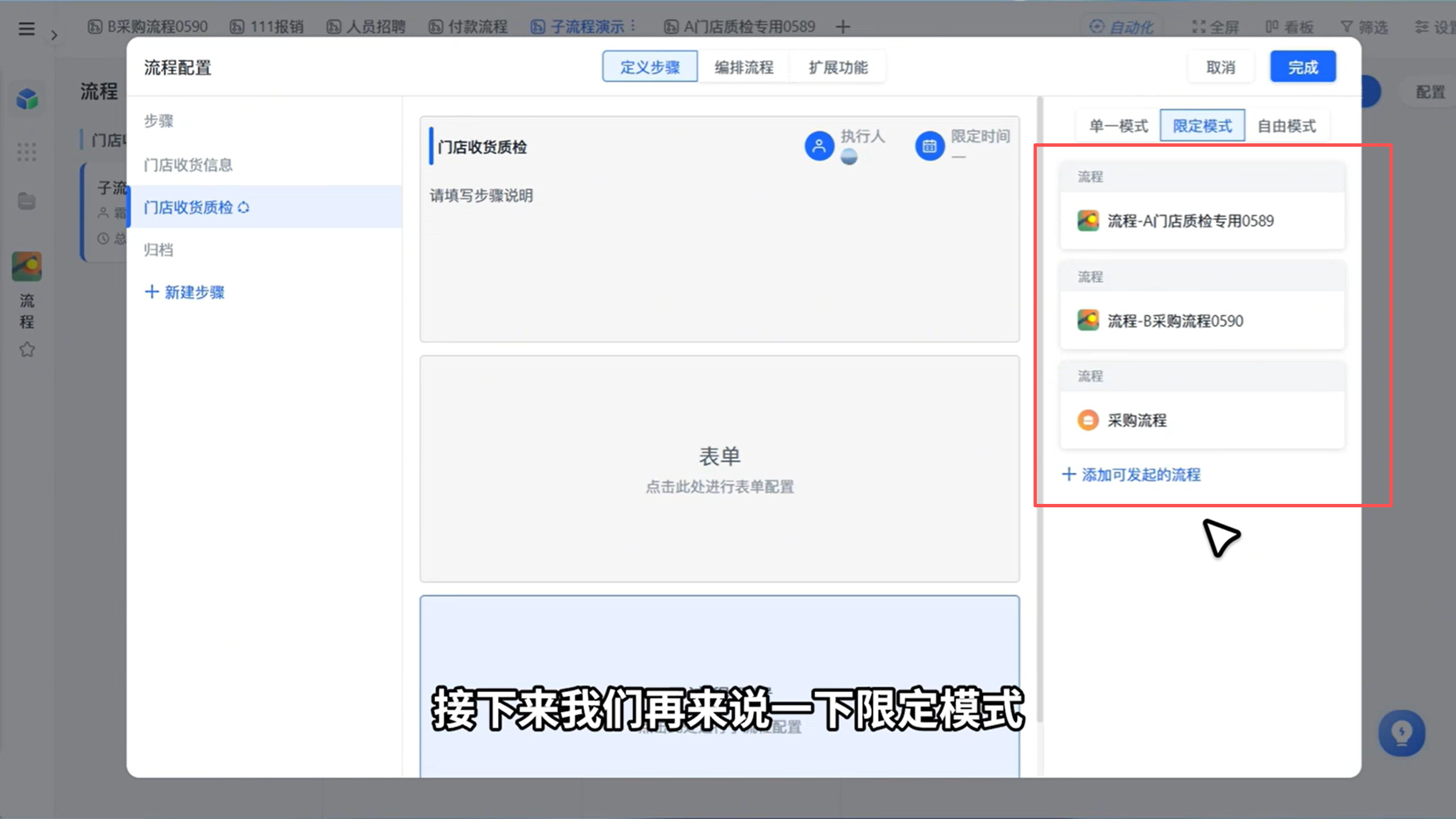Click the executor avatar under 执行人

tap(849, 156)
